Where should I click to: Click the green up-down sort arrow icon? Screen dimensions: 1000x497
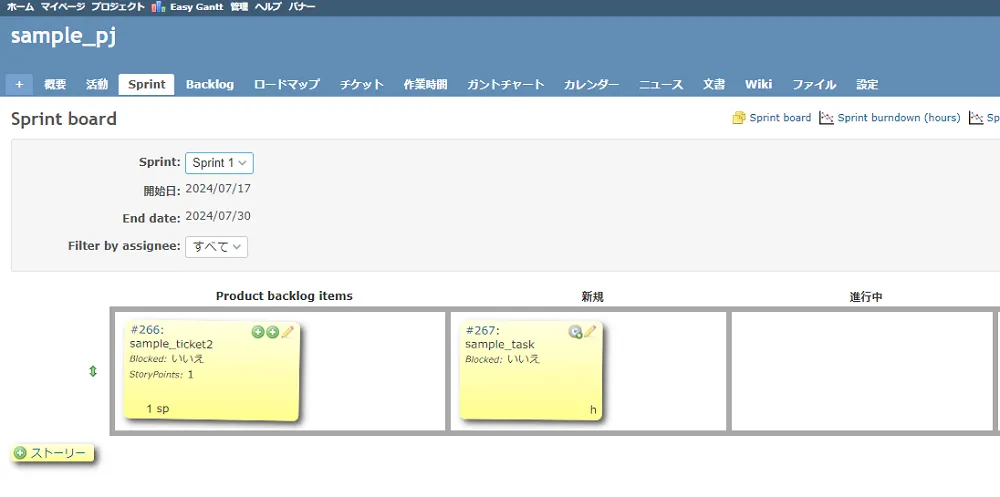[x=93, y=371]
